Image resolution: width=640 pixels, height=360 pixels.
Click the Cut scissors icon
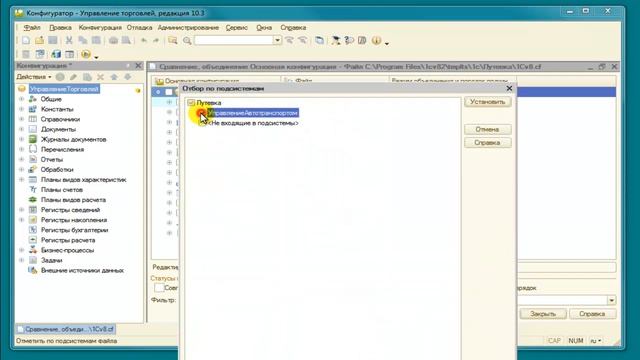(69, 40)
